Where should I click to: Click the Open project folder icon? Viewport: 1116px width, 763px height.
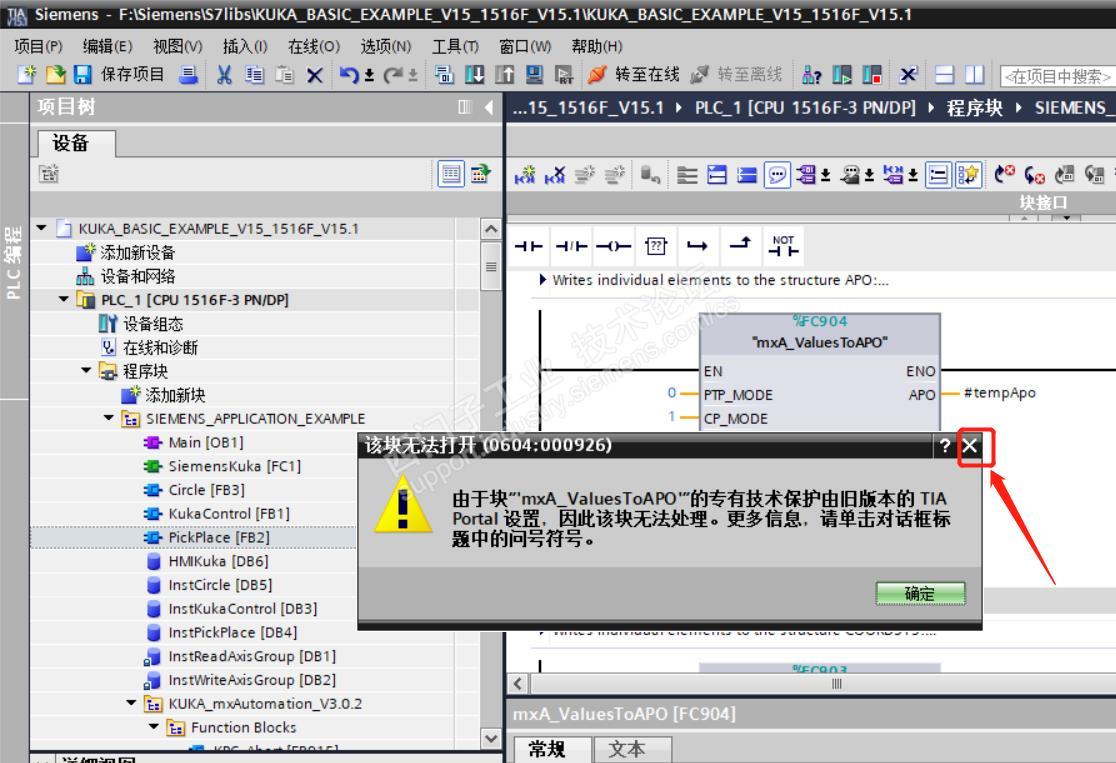(x=55, y=74)
